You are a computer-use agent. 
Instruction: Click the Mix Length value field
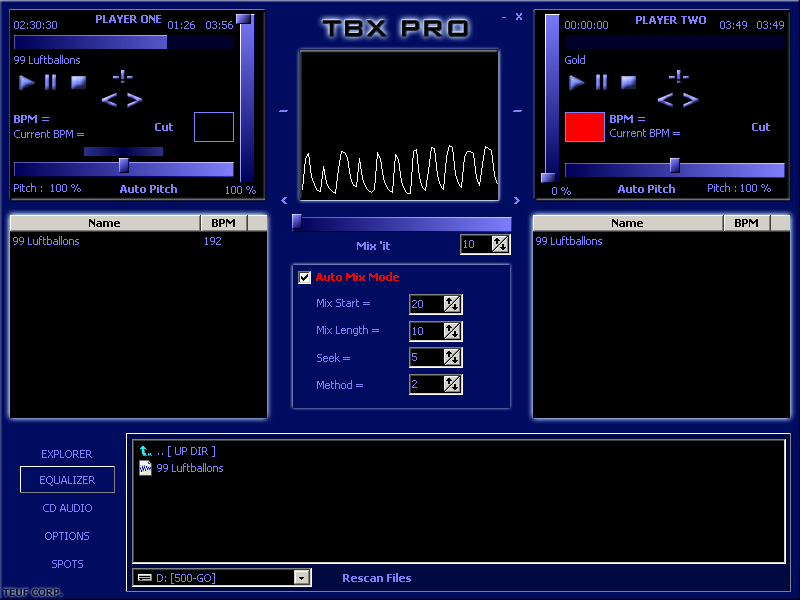[x=427, y=331]
